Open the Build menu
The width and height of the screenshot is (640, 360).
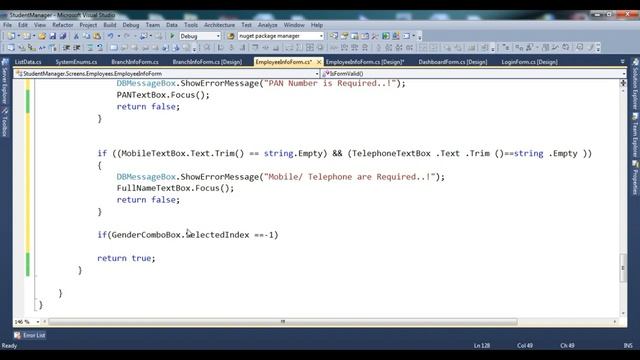coord(109,25)
